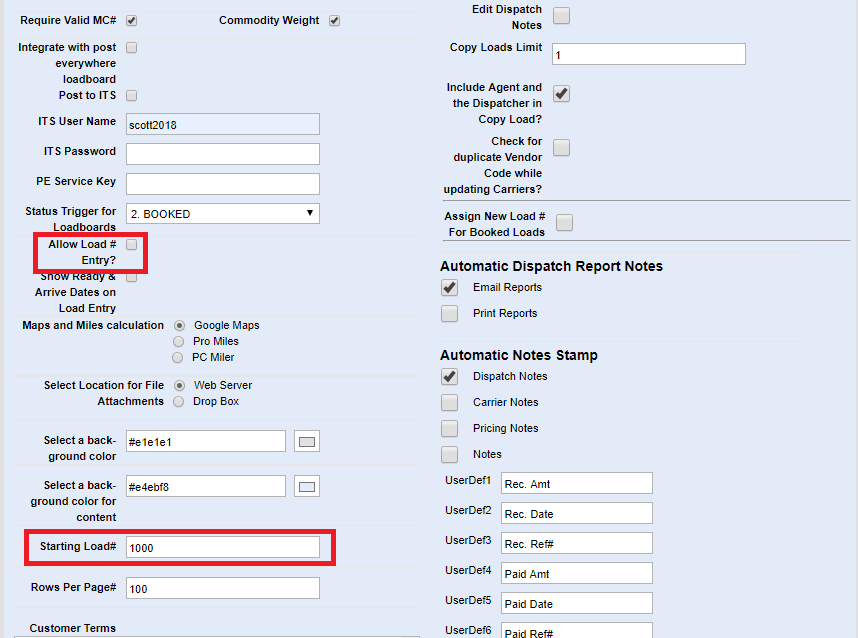Click the Starting Load# input field

(x=222, y=548)
